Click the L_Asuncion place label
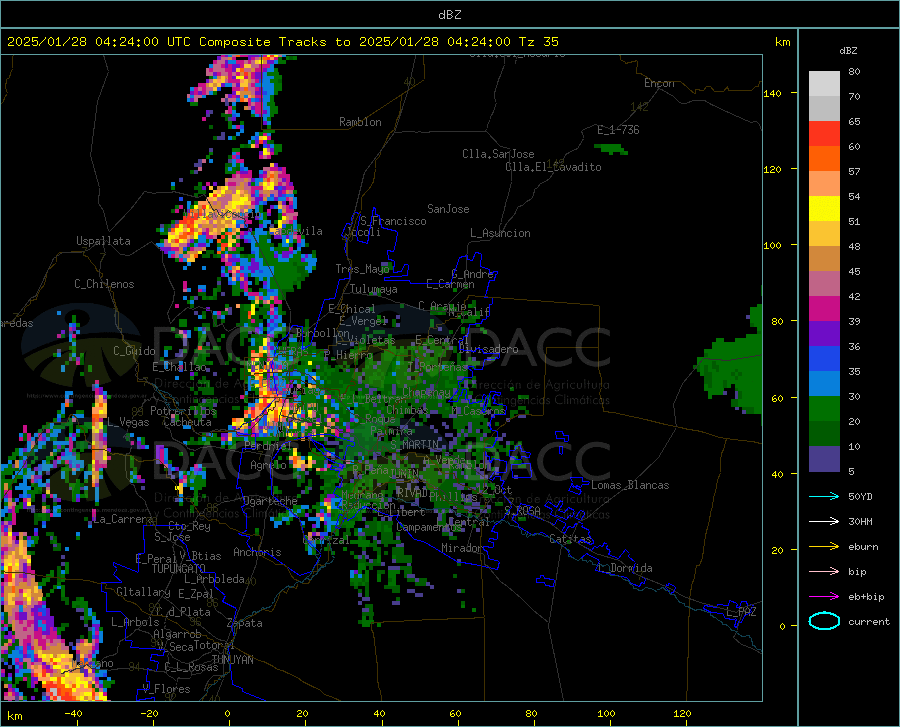The height and width of the screenshot is (727, 900). coord(500,233)
